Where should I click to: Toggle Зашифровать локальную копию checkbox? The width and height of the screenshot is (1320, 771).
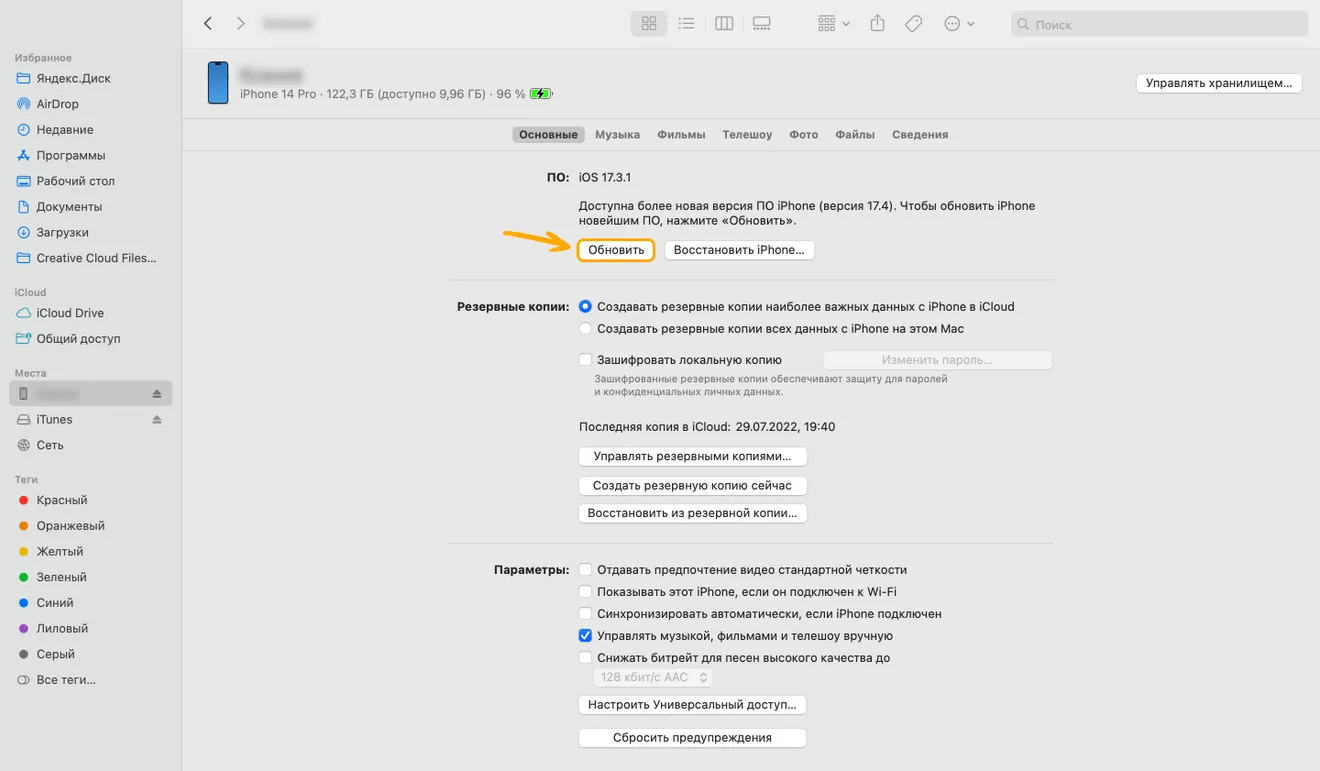(586, 360)
